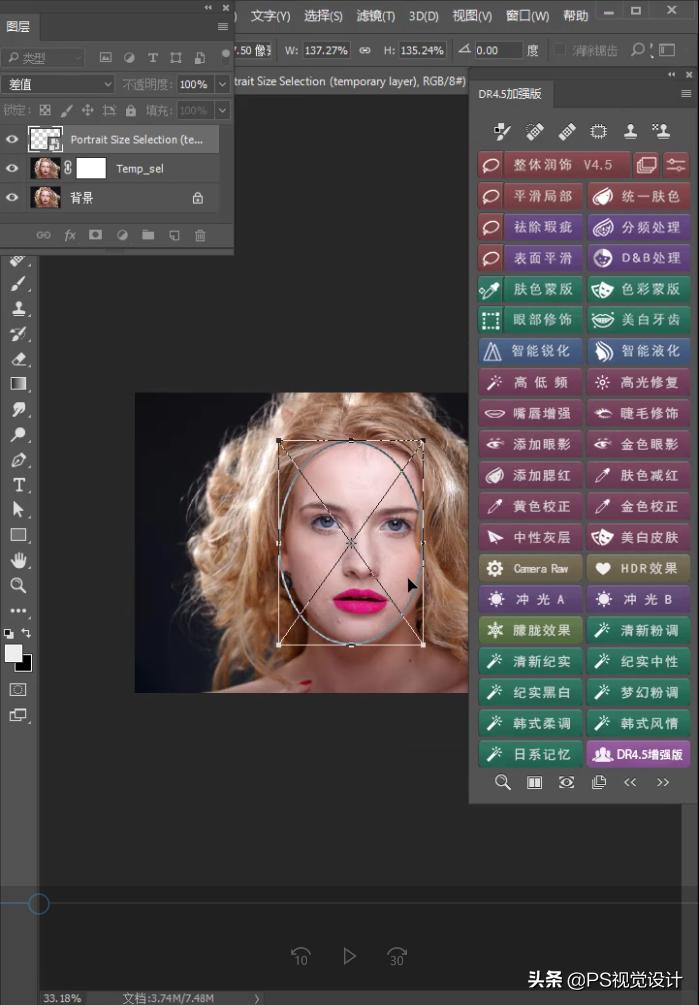The image size is (699, 1005).
Task: Click the delete layer trash icon
Action: click(200, 235)
